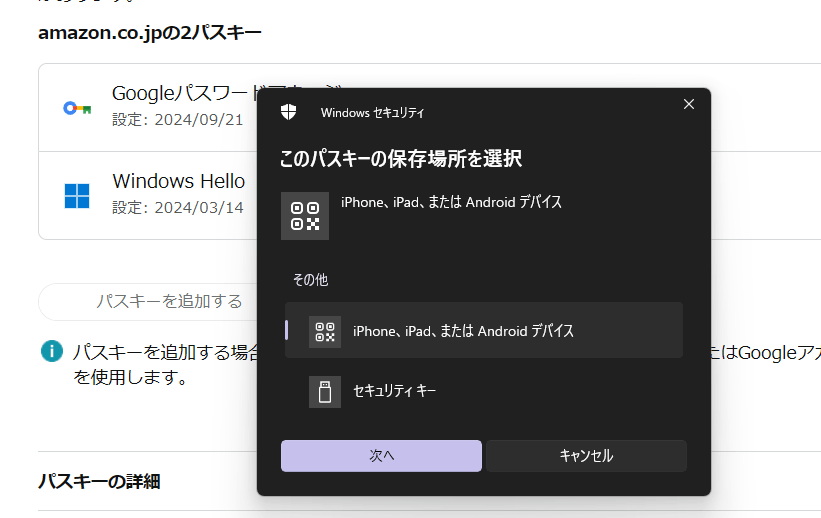The width and height of the screenshot is (821, 518).
Task: Click the 設定: 2024/09/21 date text
Action: tap(177, 120)
